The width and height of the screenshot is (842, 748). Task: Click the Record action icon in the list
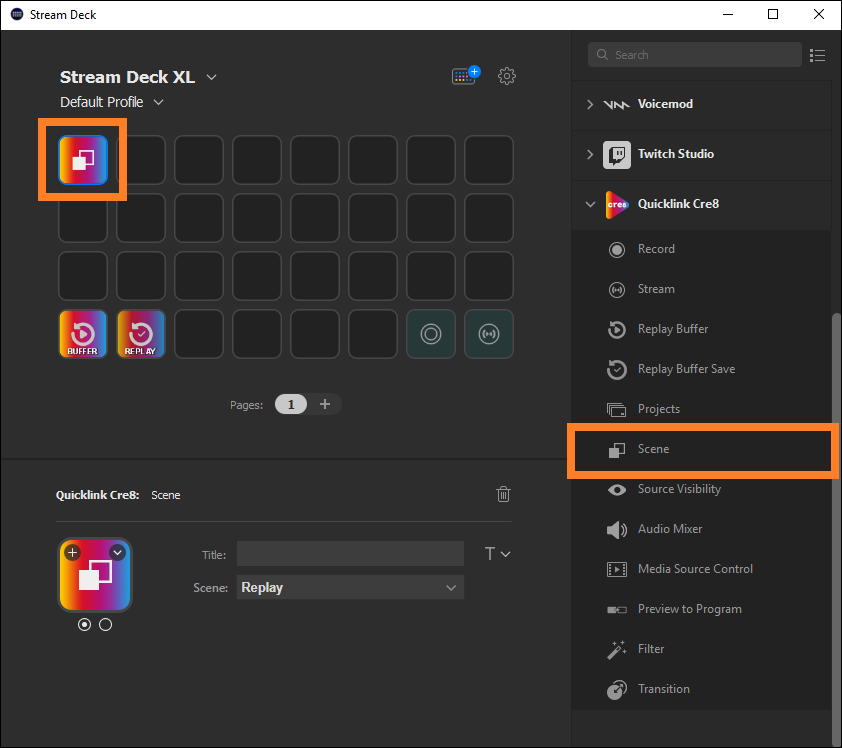tap(616, 250)
